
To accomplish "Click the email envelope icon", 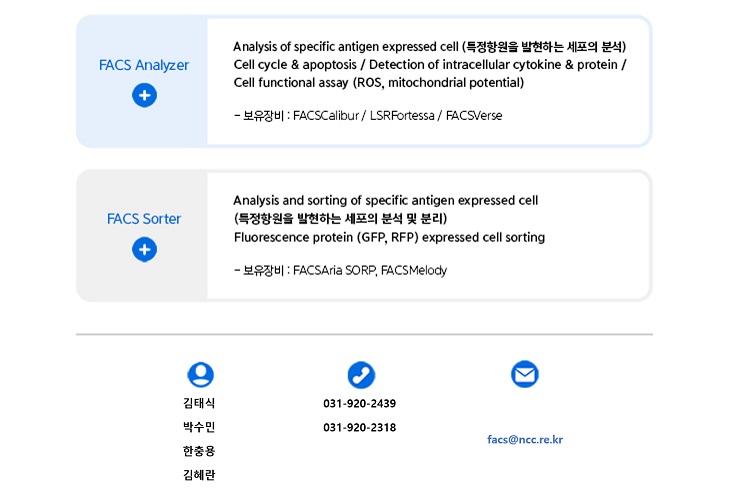I will coord(525,374).
